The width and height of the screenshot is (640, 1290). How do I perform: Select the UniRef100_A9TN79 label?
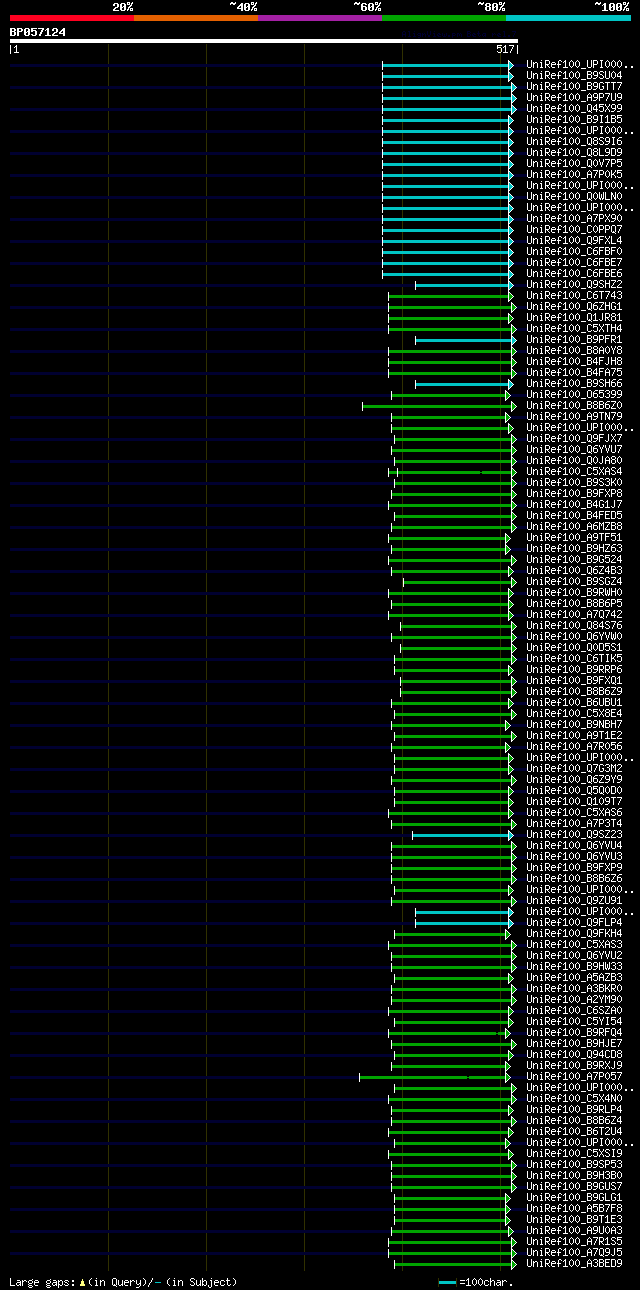pos(574,417)
